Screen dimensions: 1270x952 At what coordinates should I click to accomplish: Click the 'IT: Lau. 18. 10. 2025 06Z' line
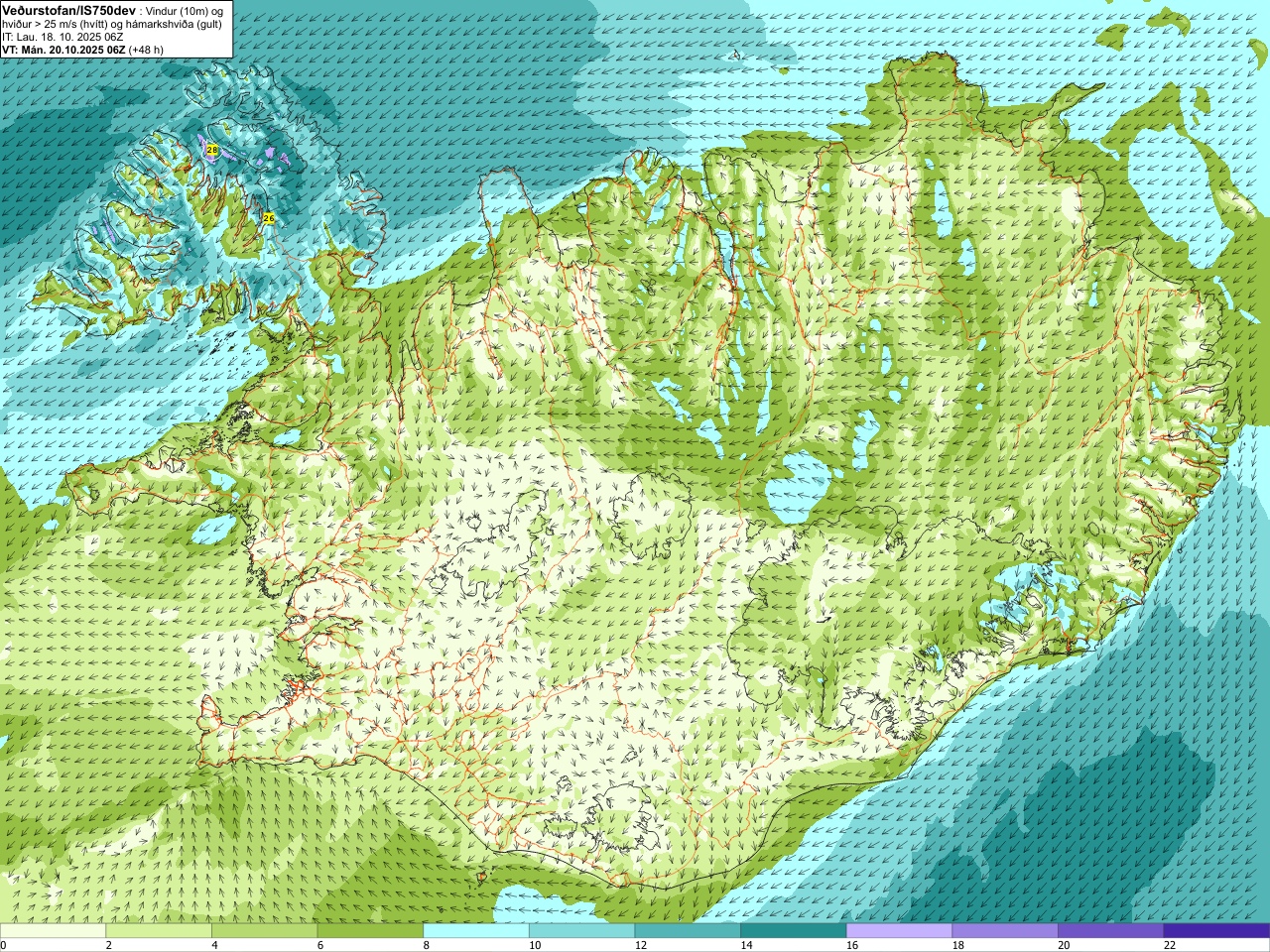63,37
